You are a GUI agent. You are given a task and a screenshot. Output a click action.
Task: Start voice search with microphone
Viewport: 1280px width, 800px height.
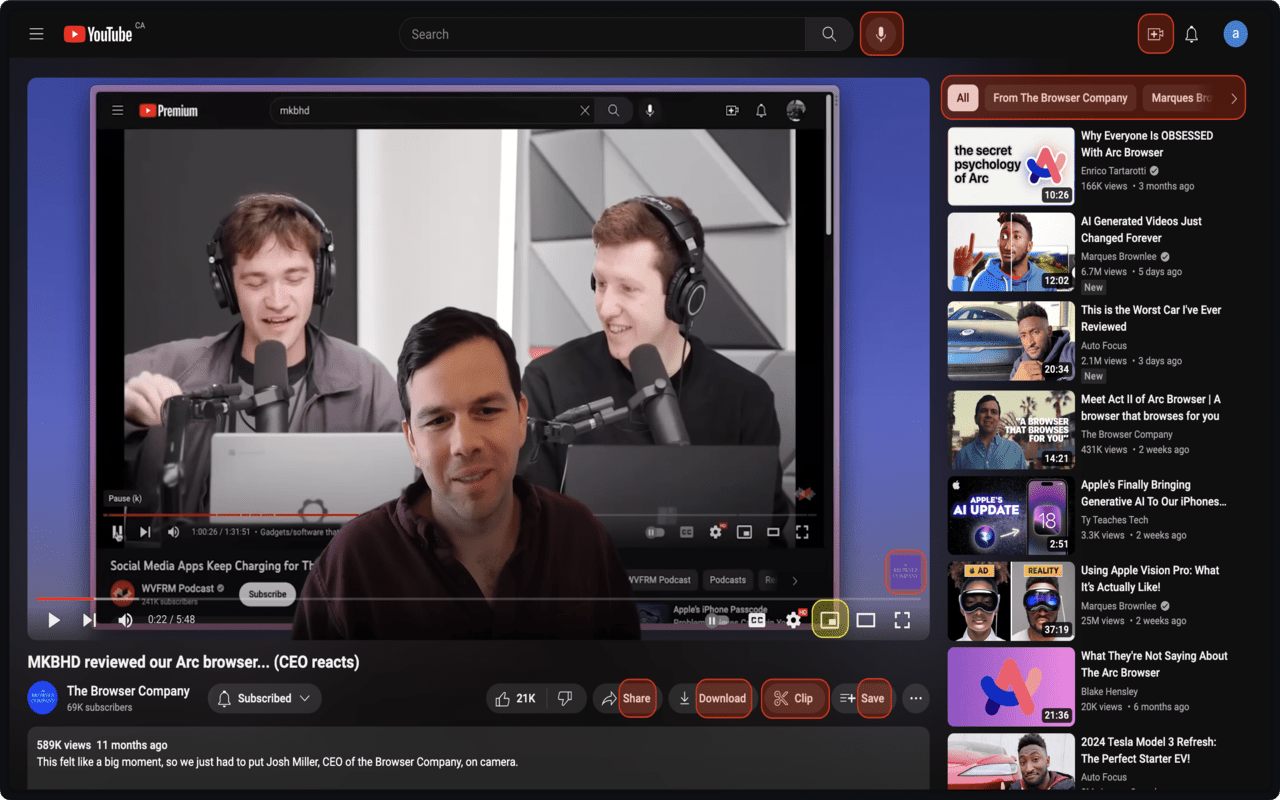point(881,34)
